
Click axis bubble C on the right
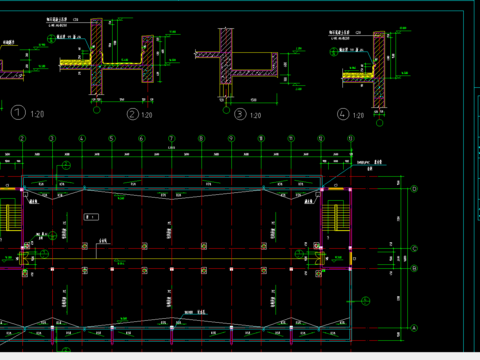pyautogui.click(x=414, y=249)
